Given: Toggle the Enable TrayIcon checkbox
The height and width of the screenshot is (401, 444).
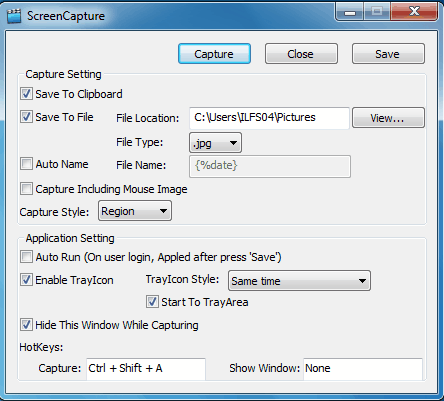Looking at the screenshot, I should (26, 280).
